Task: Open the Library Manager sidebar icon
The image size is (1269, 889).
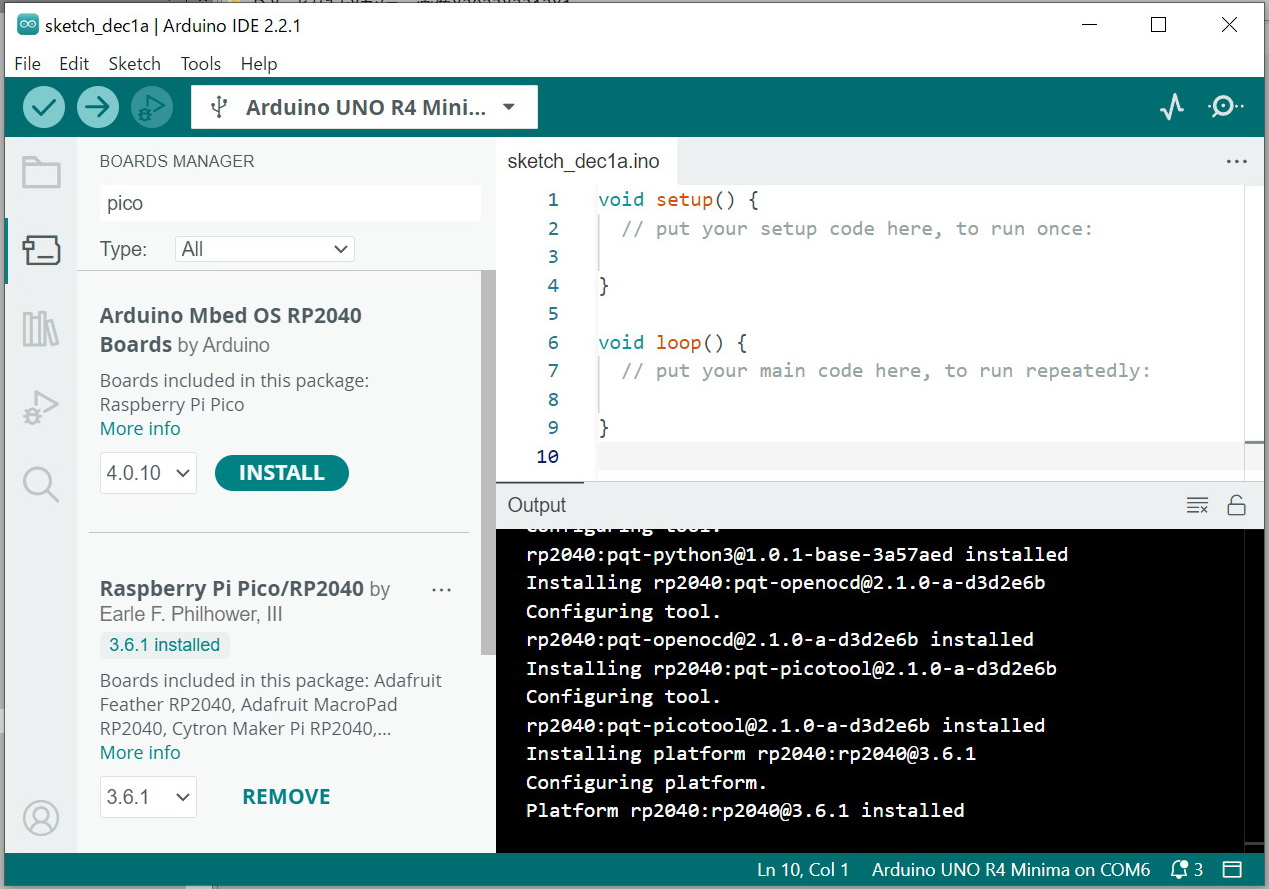Action: (x=41, y=328)
